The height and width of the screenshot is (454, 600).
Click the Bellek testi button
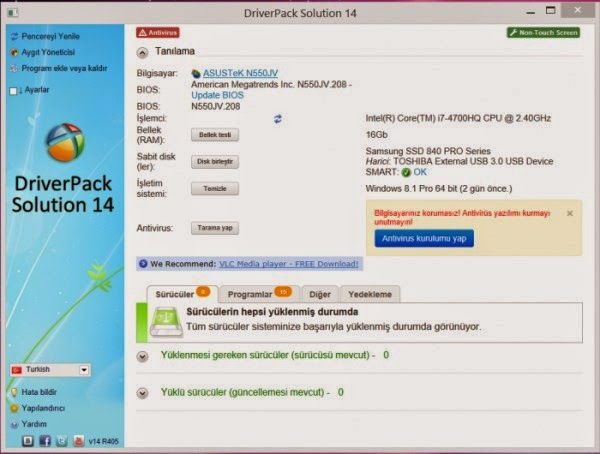pyautogui.click(x=215, y=135)
